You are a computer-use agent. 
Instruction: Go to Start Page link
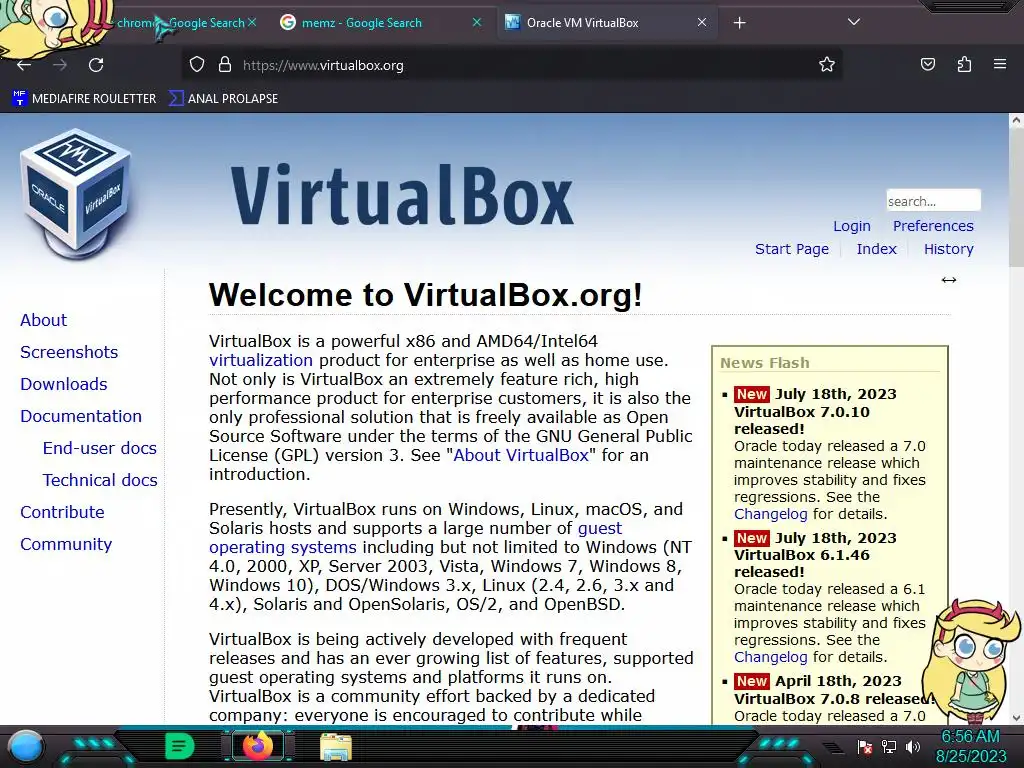792,249
